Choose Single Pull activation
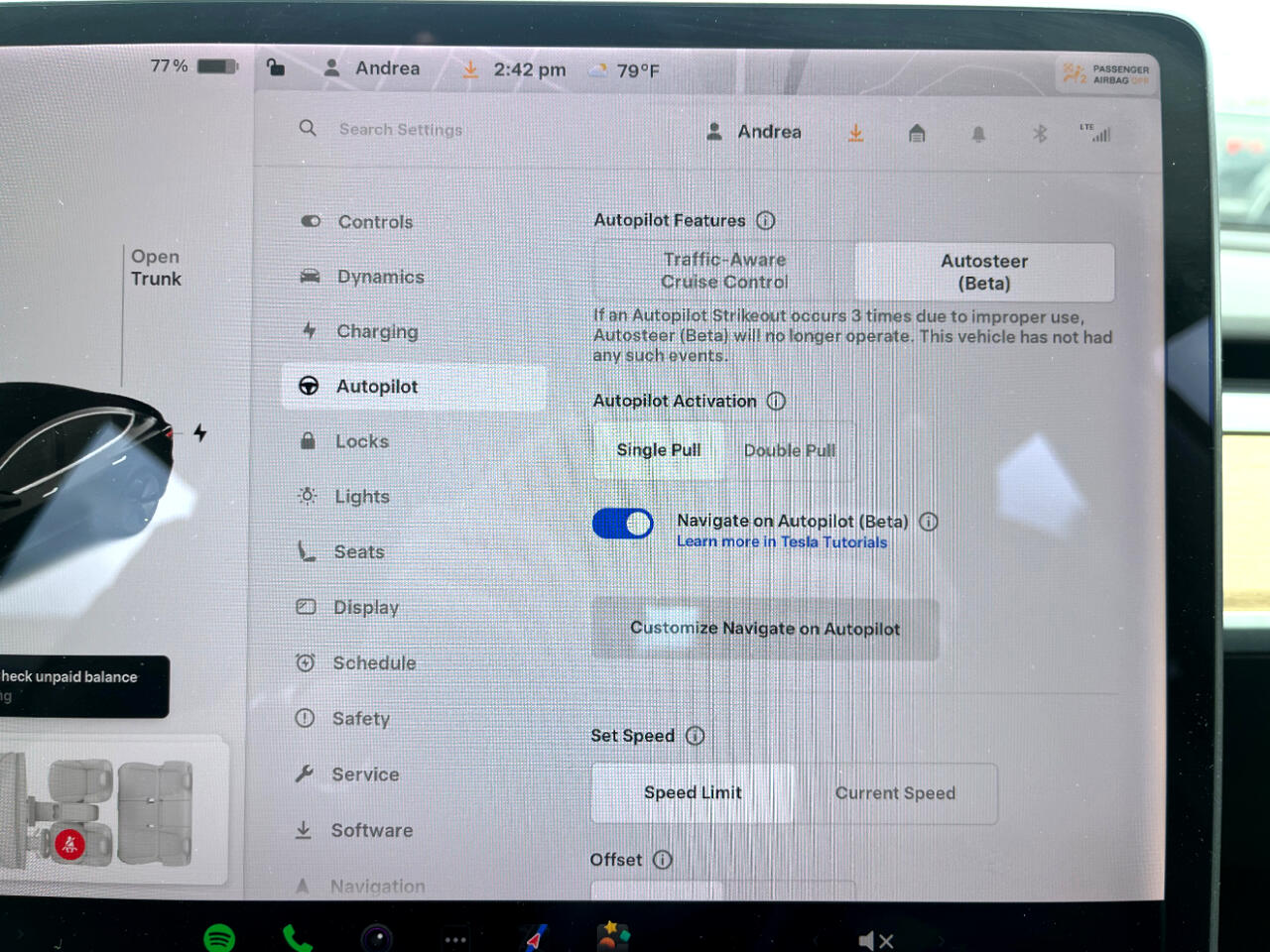 [659, 450]
